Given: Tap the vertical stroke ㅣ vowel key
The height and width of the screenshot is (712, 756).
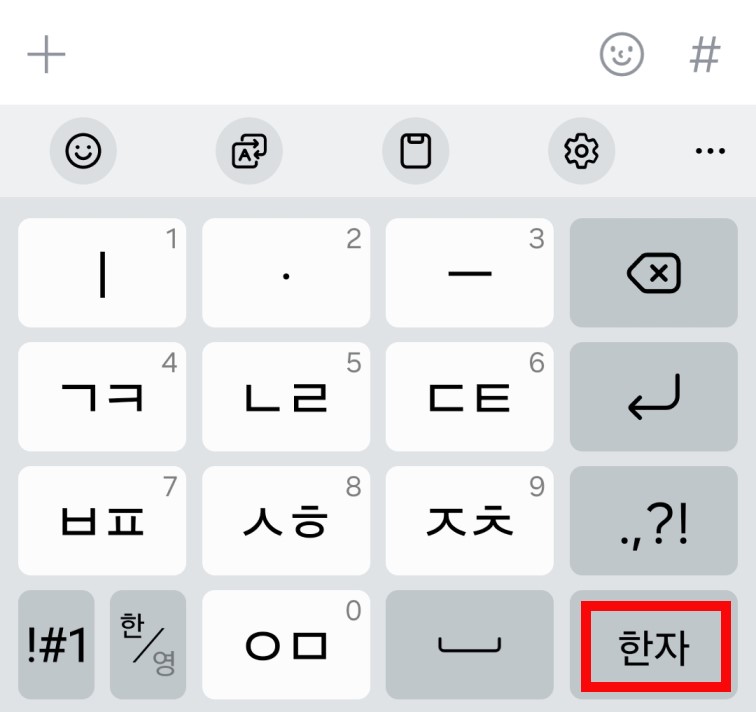Looking at the screenshot, I should click(102, 273).
